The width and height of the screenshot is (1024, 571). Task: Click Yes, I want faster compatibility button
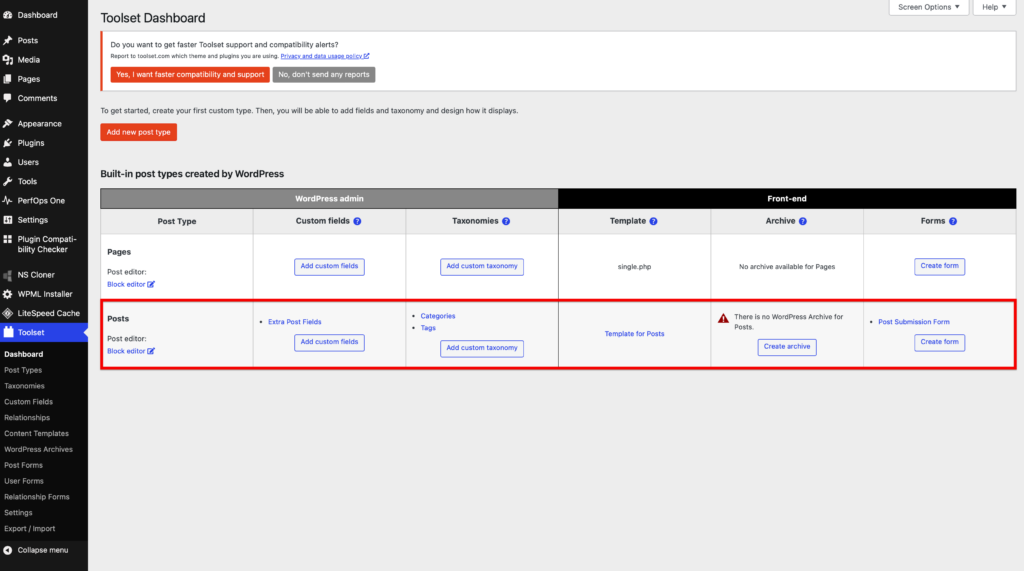click(190, 74)
